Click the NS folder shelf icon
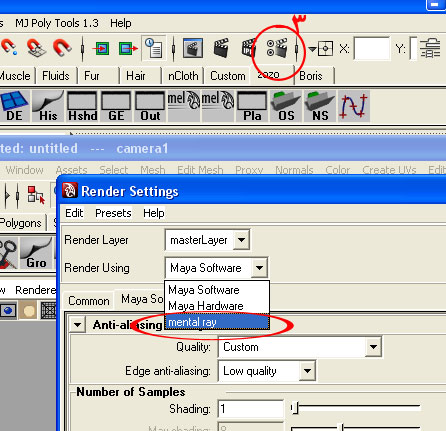Viewport: 446px width, 431px height. pyautogui.click(x=320, y=106)
